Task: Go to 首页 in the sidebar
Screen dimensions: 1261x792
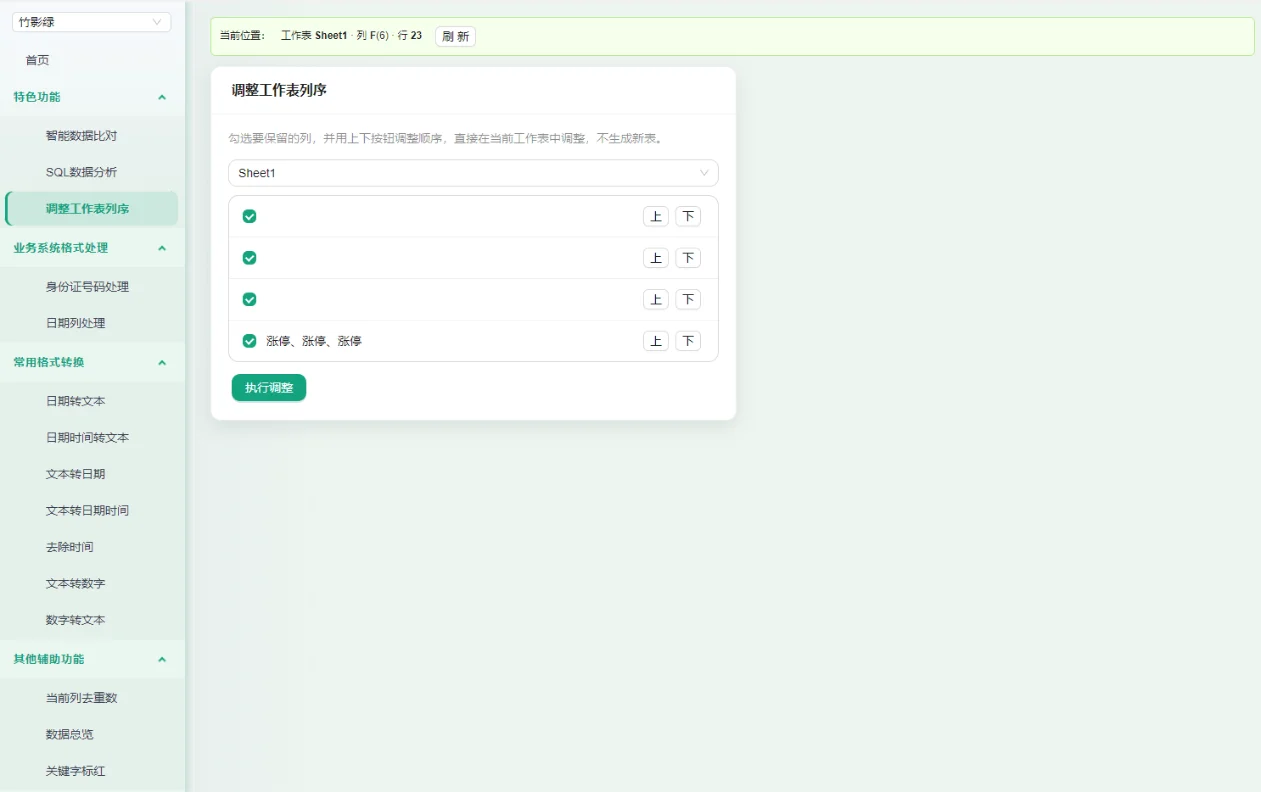Action: [x=37, y=60]
